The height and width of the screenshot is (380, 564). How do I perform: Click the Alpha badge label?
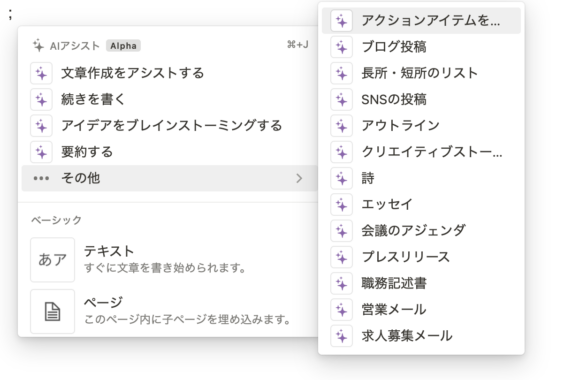coord(123,46)
